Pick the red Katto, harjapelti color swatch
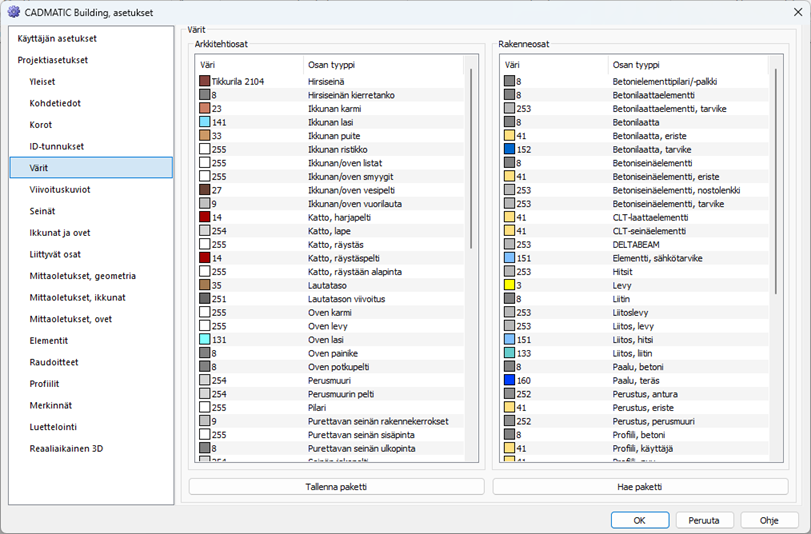811x534 pixels. click(205, 216)
